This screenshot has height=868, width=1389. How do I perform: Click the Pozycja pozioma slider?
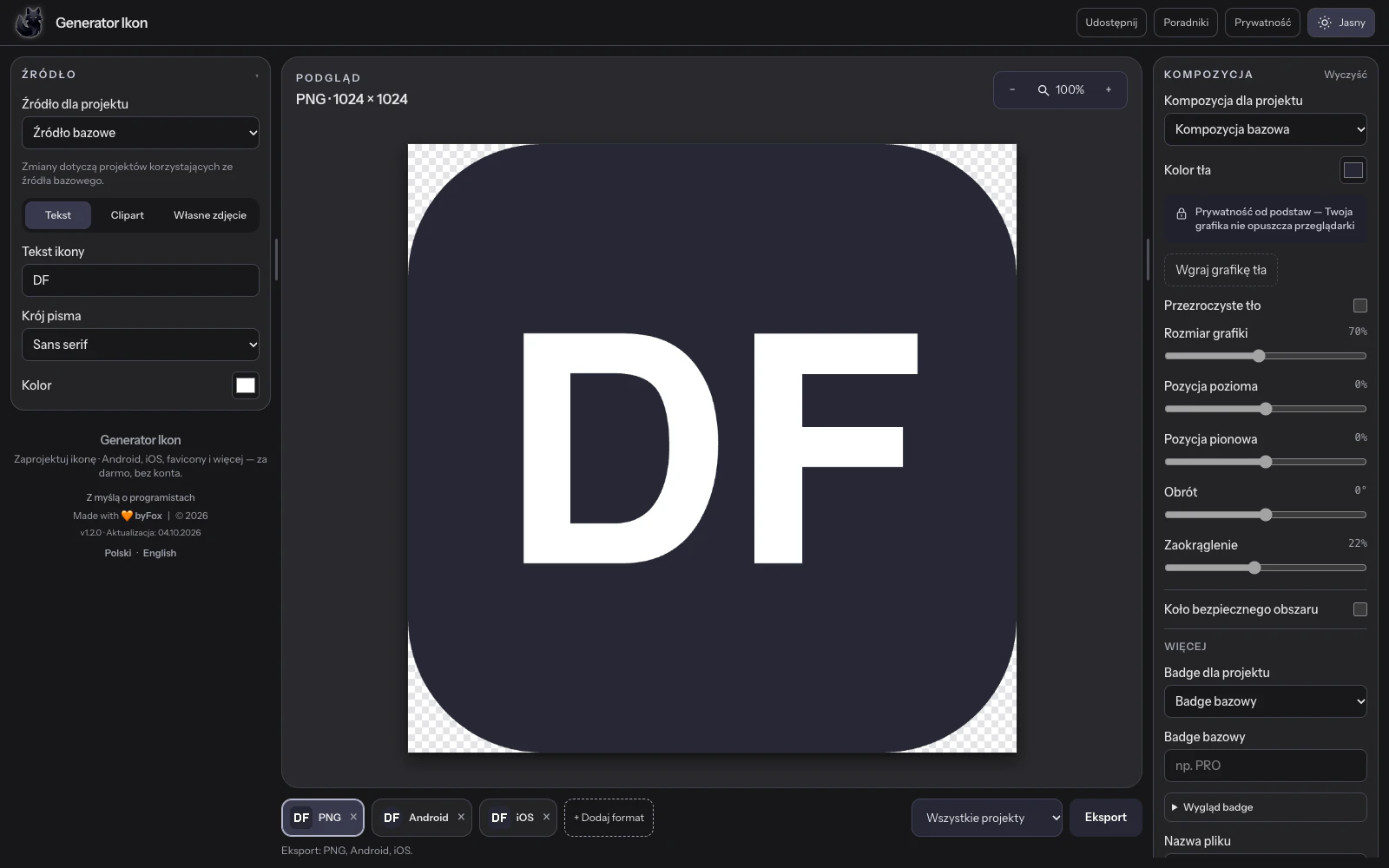pos(1266,409)
